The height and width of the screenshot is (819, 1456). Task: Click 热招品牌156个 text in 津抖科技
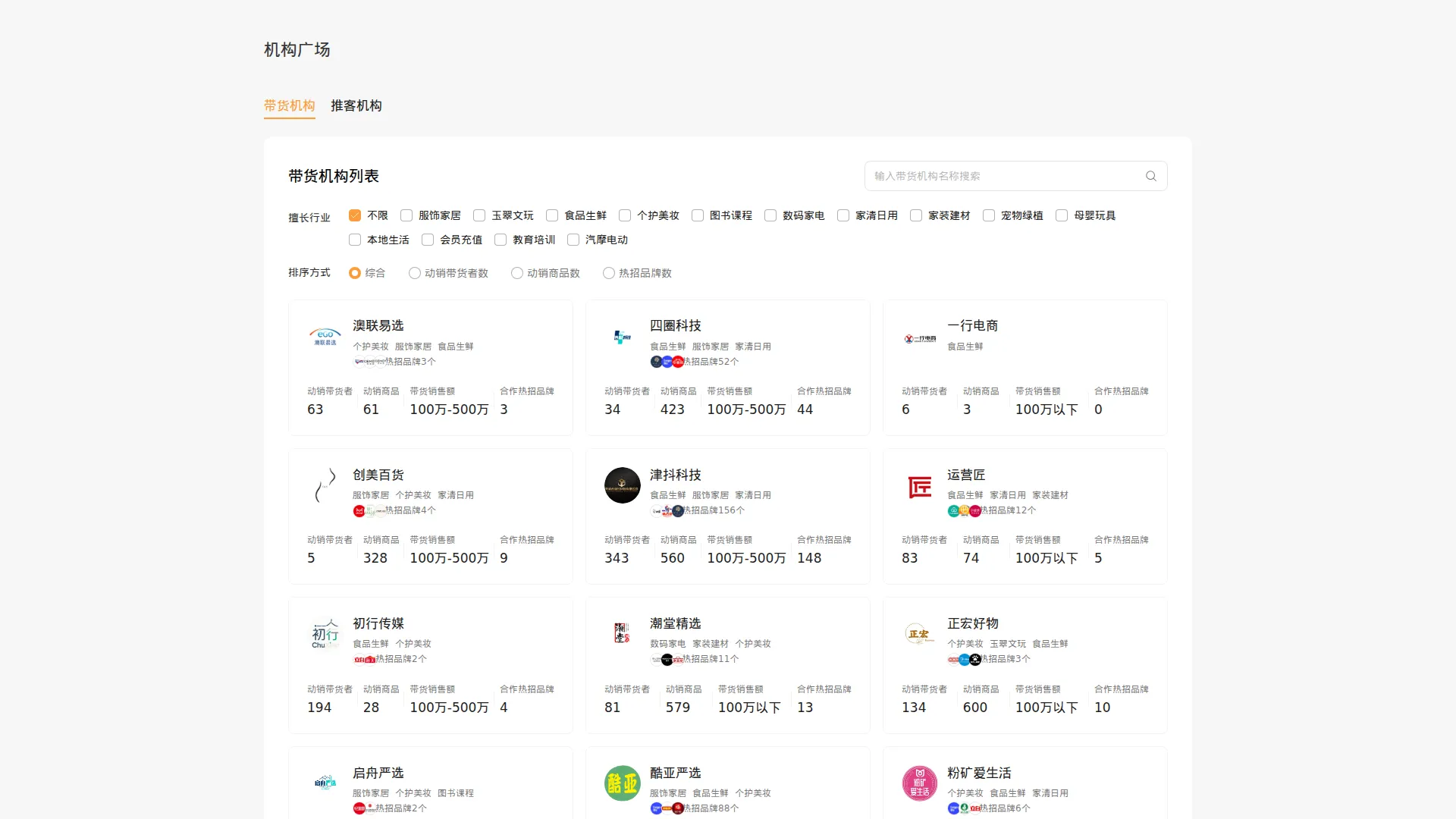tap(714, 510)
